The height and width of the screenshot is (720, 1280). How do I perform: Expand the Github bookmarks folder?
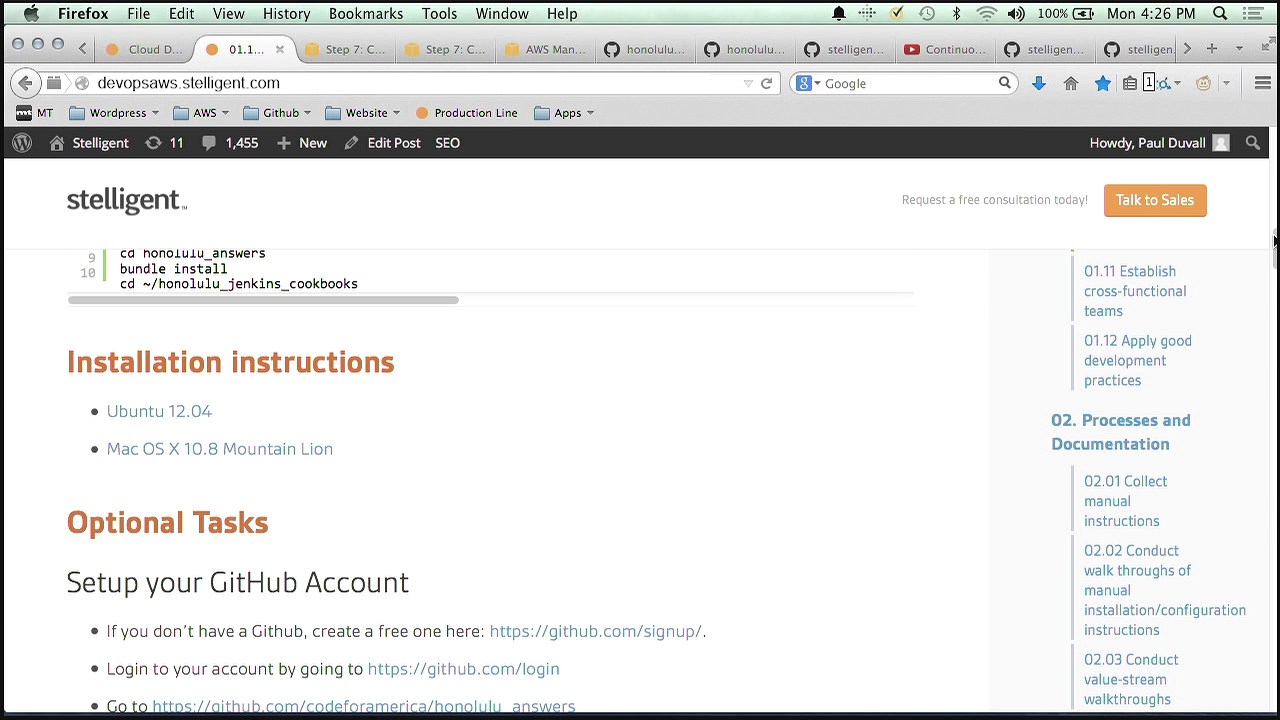(x=277, y=113)
